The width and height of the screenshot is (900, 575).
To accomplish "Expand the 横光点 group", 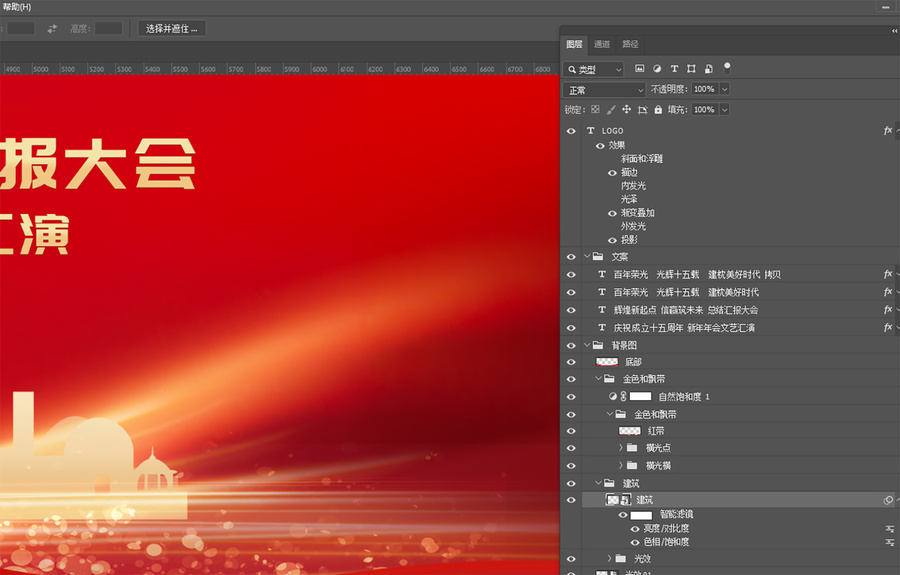I will click(x=620, y=447).
